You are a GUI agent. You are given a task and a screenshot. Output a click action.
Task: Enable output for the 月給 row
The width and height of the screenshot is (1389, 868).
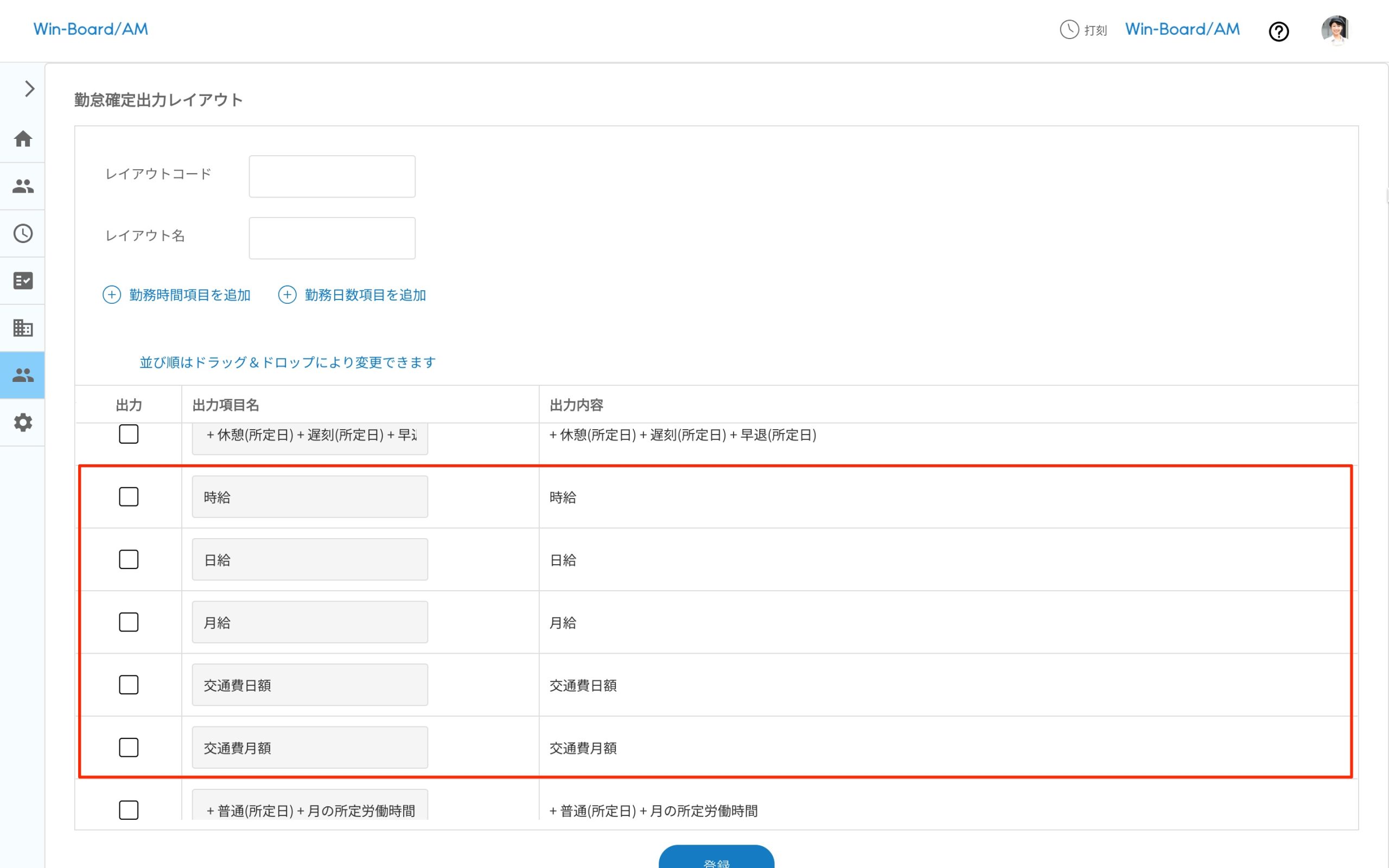click(x=129, y=622)
